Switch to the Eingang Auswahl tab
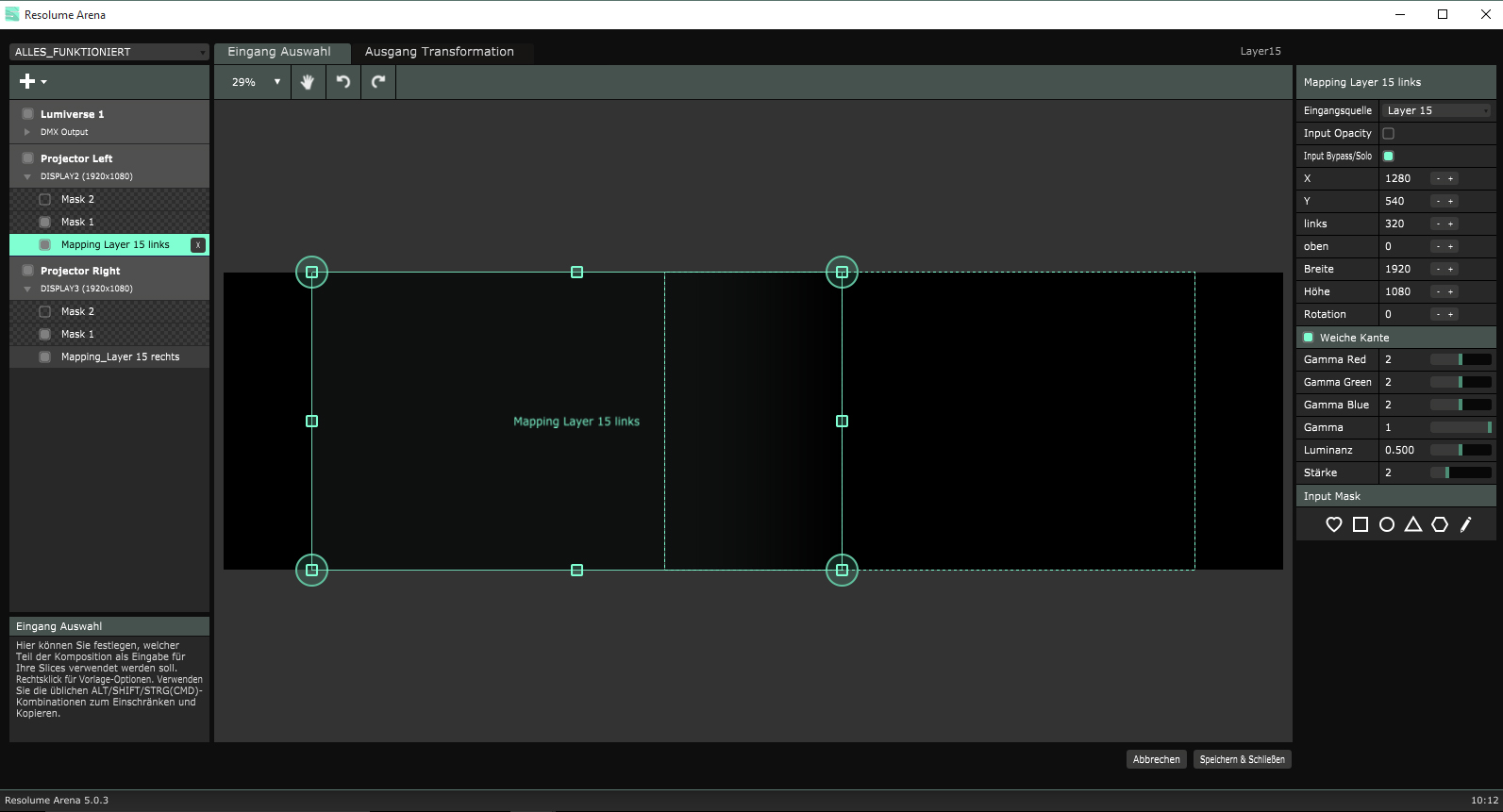Image resolution: width=1503 pixels, height=812 pixels. click(x=279, y=52)
